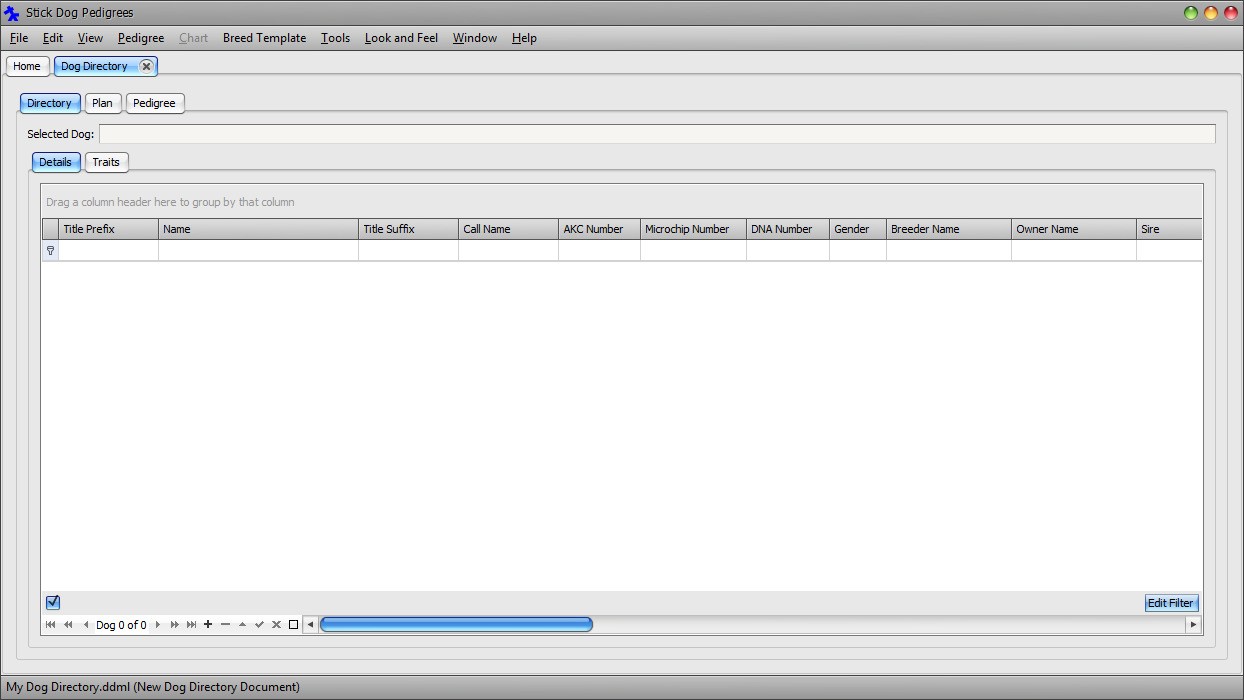Image resolution: width=1244 pixels, height=700 pixels.
Task: Switch to the Traits tab
Action: [106, 162]
